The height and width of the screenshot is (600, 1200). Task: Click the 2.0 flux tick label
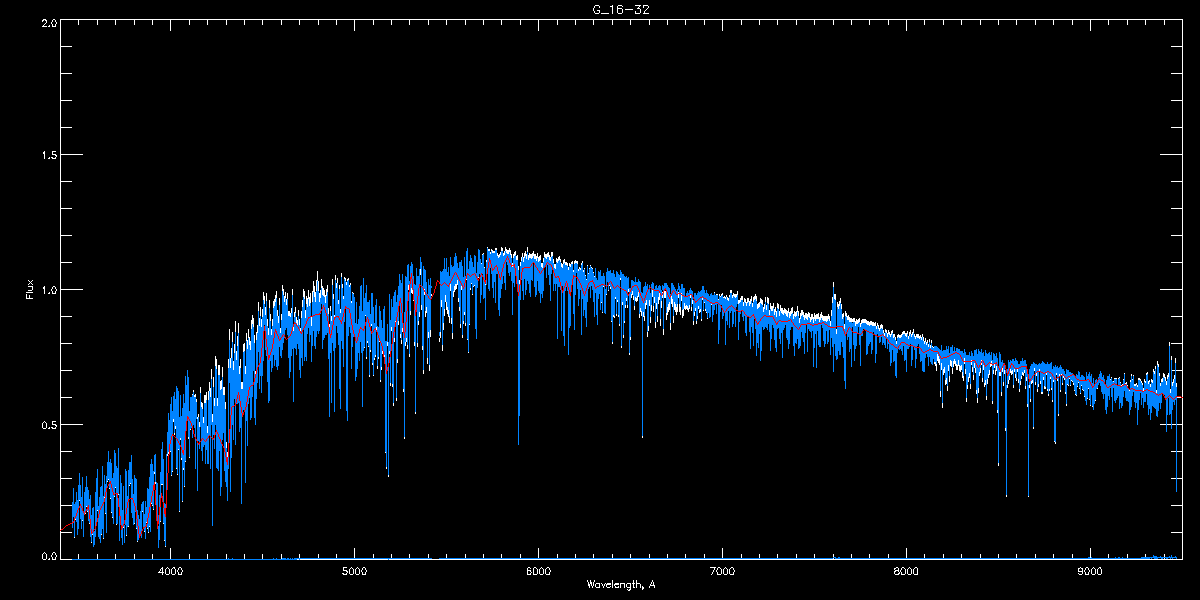[x=47, y=22]
